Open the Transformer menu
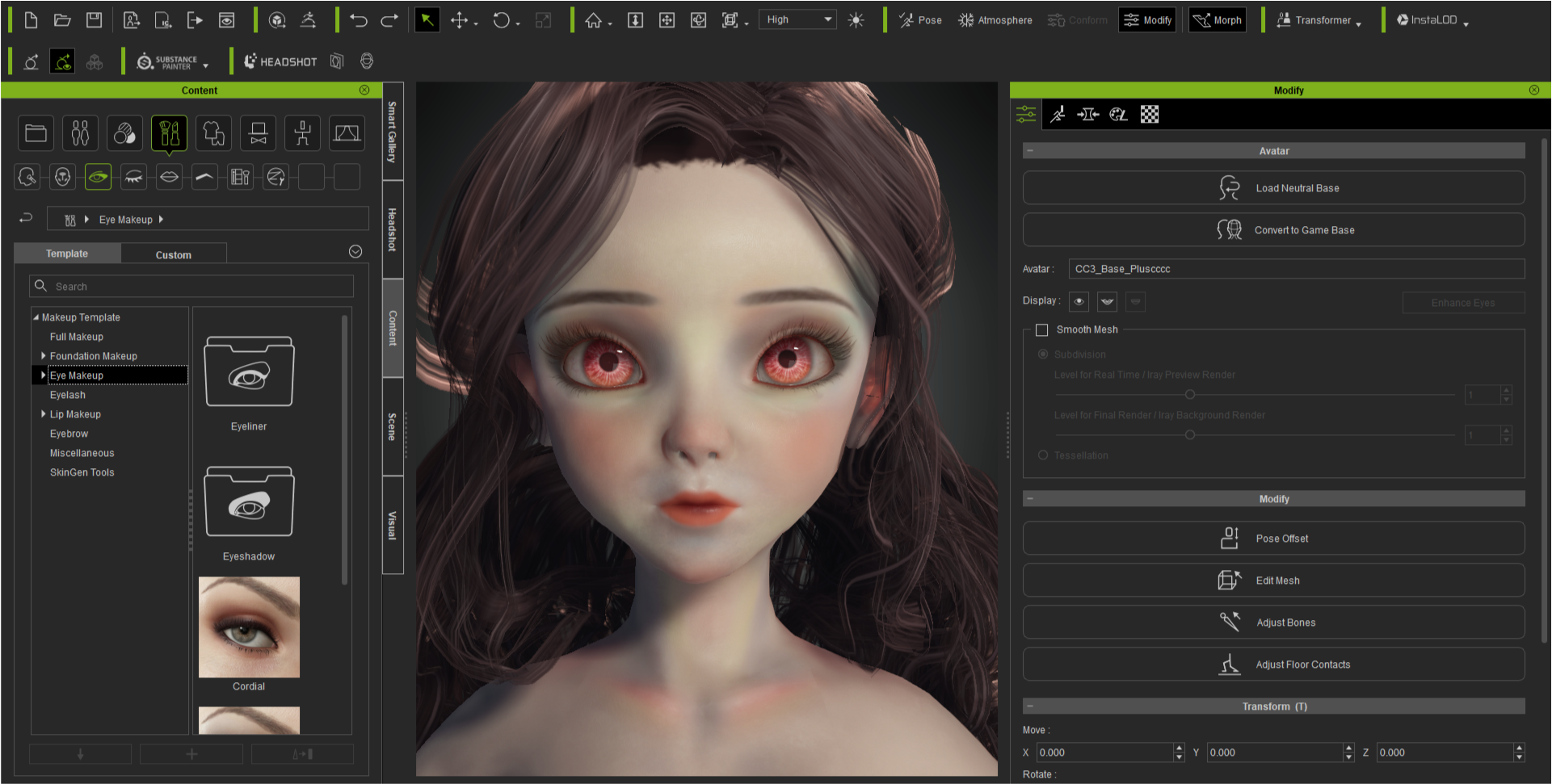The width and height of the screenshot is (1552, 784). pyautogui.click(x=1319, y=20)
